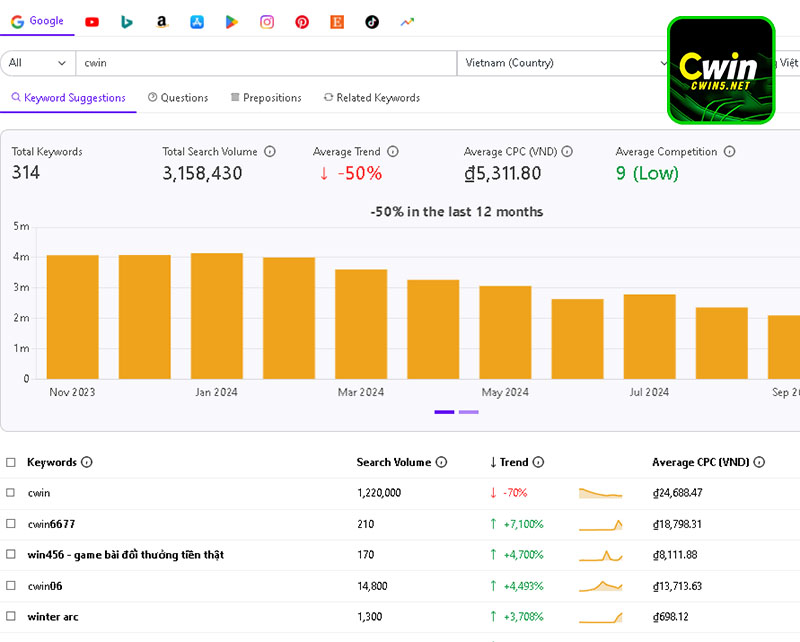Click info icon beside Keywords column header

click(87, 462)
